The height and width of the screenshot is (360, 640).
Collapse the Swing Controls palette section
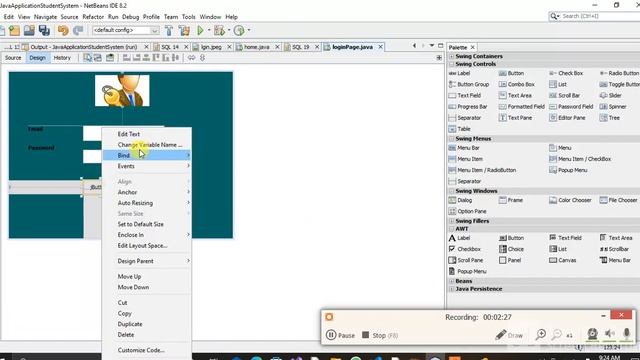tap(452, 64)
